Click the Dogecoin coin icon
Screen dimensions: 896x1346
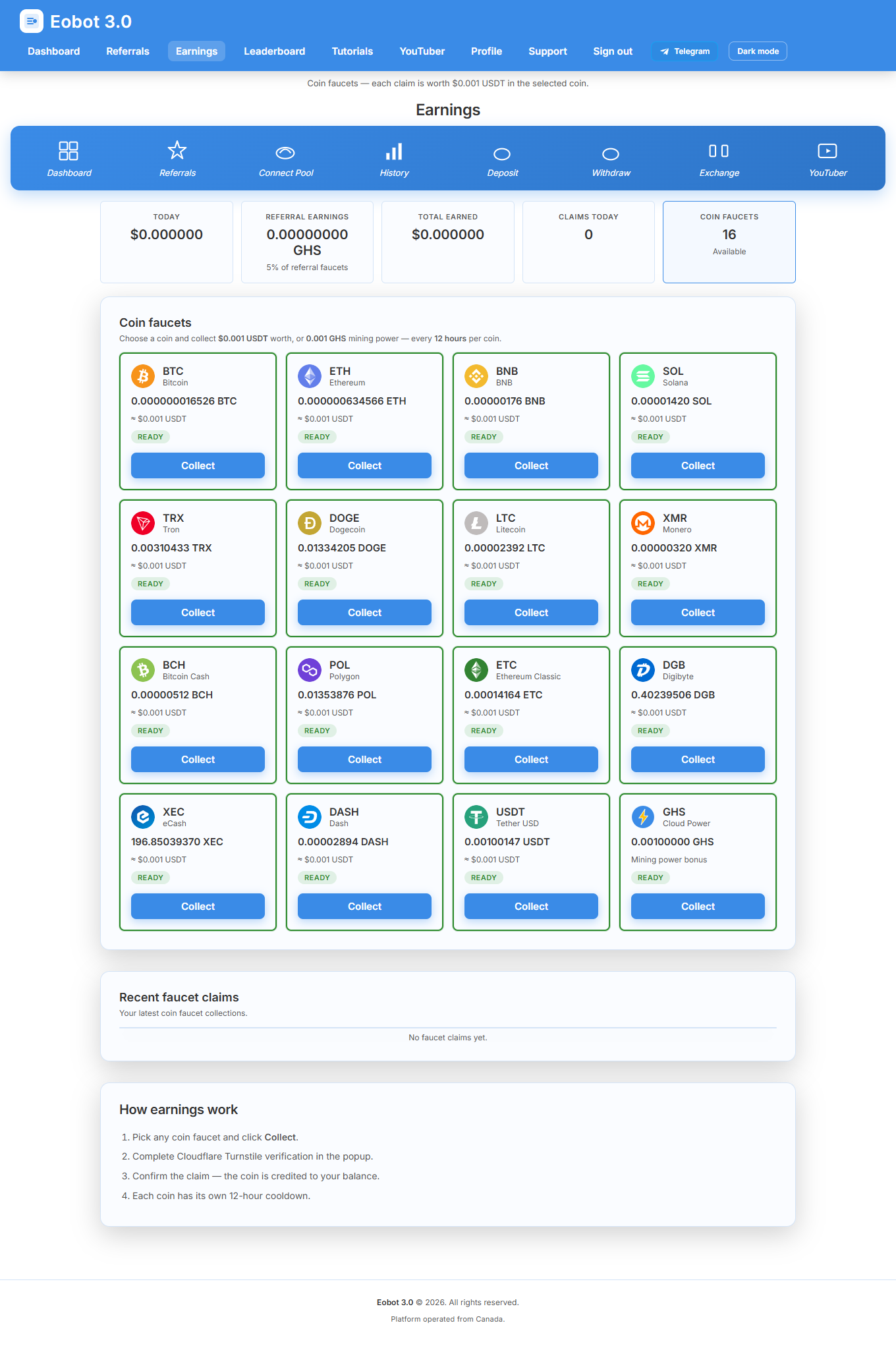(x=310, y=523)
